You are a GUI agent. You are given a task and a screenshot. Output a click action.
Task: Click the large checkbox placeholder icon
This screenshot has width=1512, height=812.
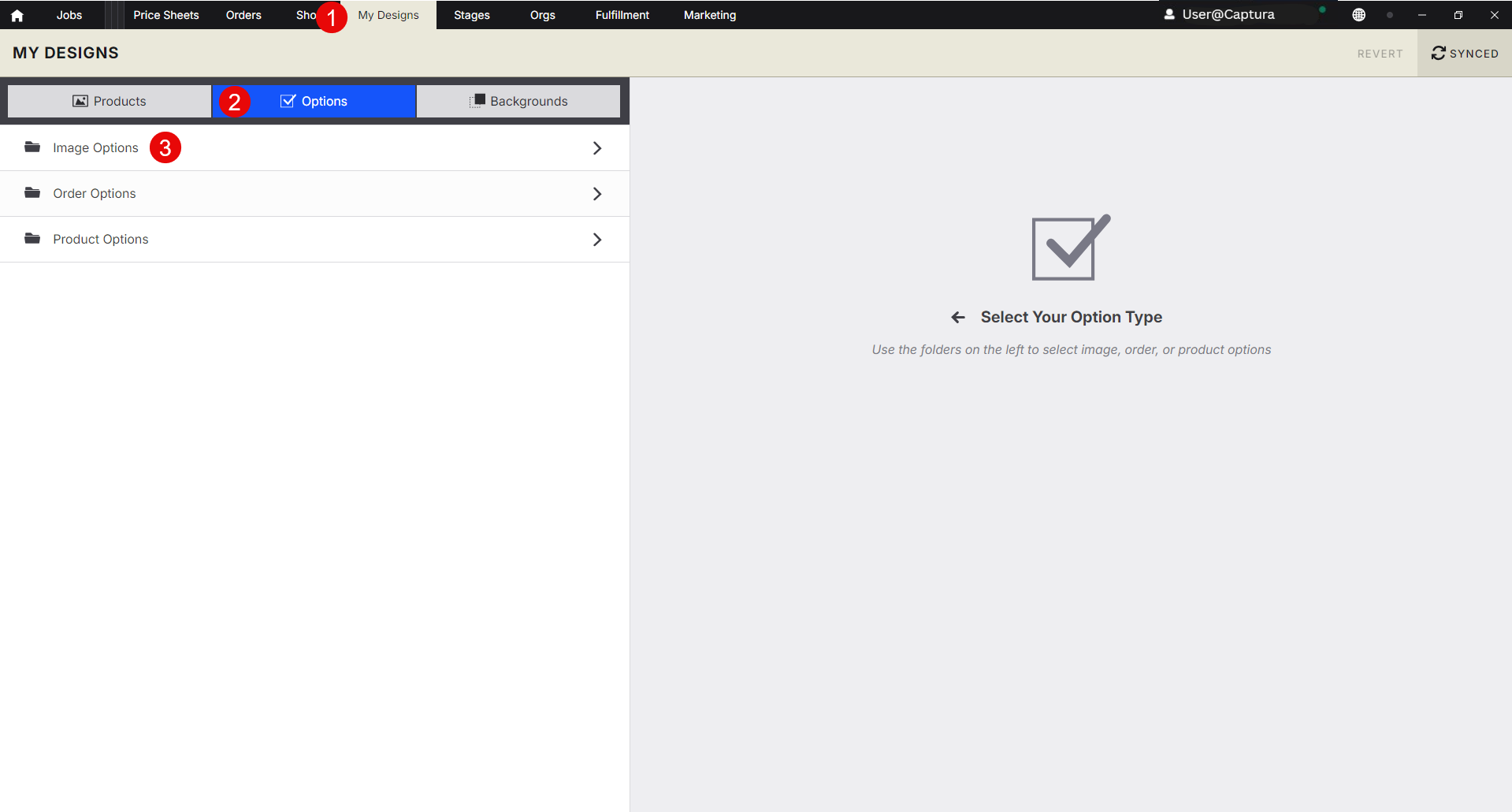click(x=1071, y=247)
